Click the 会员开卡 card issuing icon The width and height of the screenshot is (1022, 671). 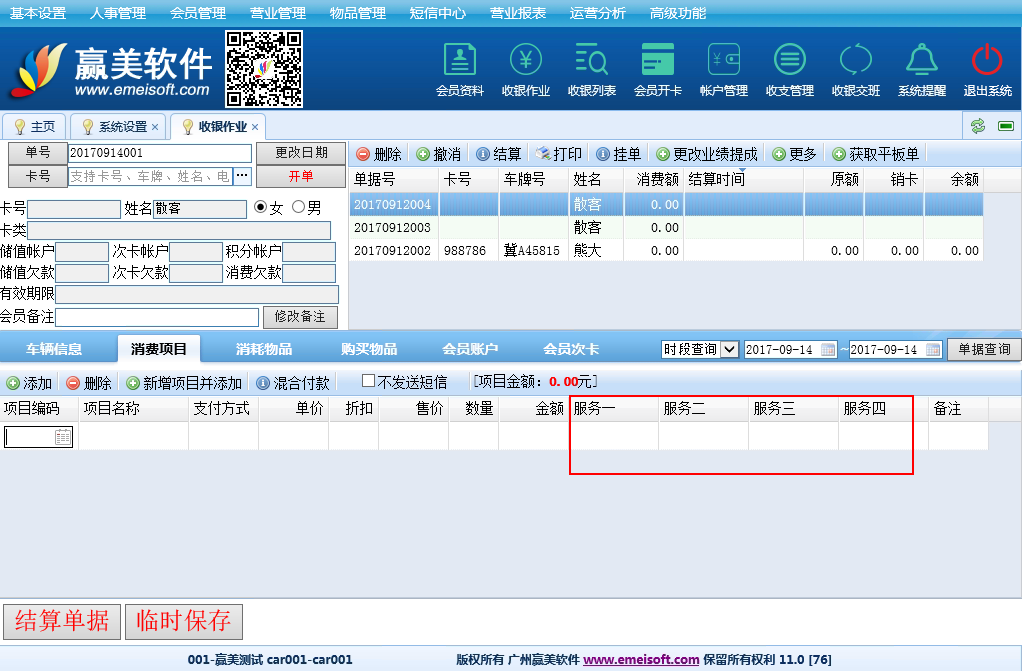(658, 61)
